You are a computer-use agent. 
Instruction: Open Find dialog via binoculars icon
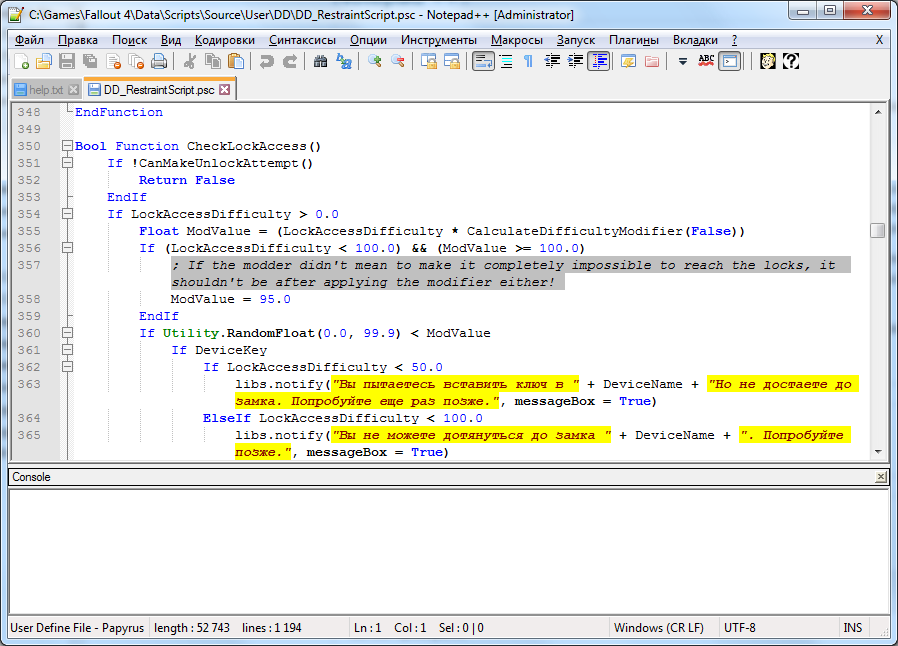click(320, 62)
